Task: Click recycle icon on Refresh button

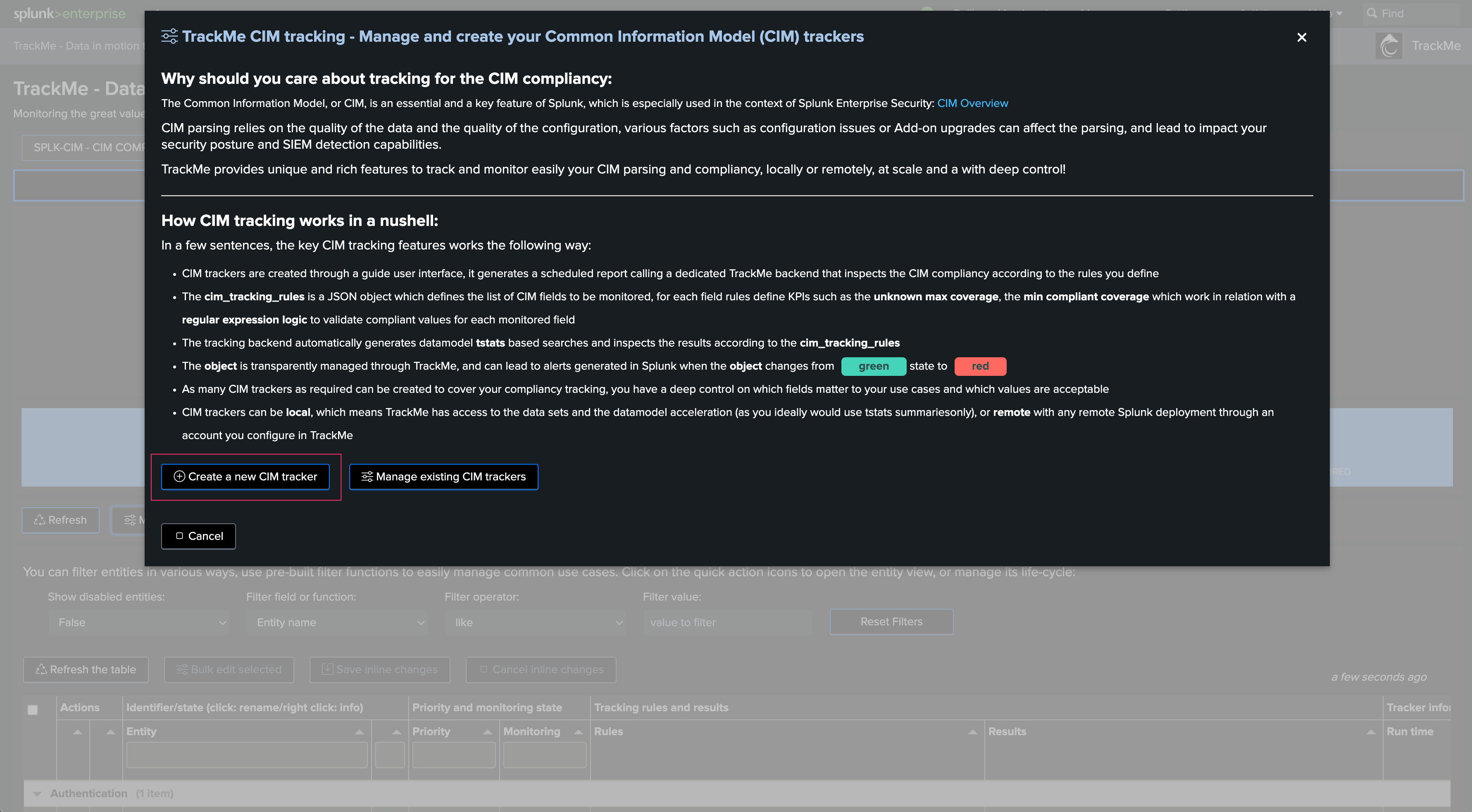Action: [x=39, y=520]
